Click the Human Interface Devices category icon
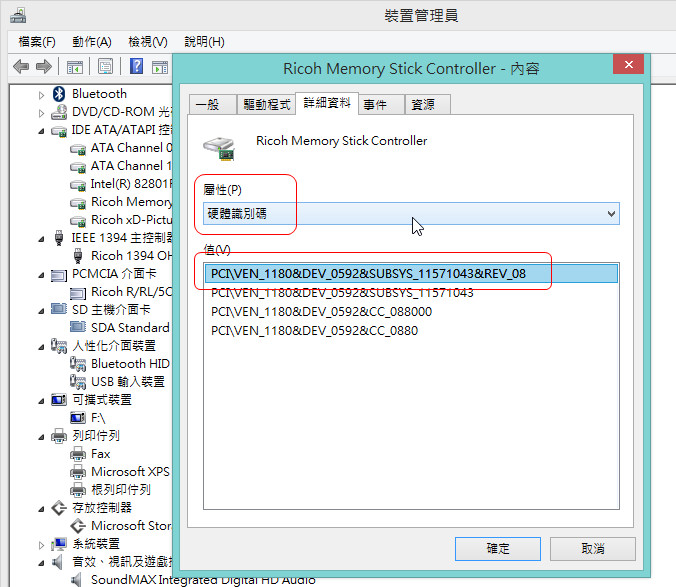Screen dimensions: 676x587 coord(59,345)
